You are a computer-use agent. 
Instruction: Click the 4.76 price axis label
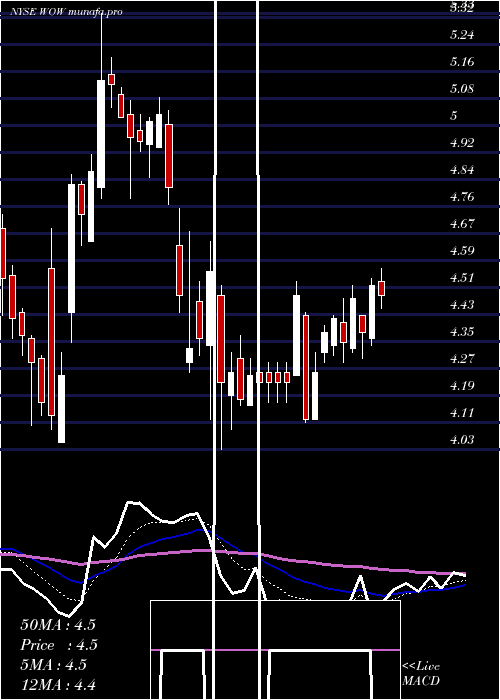point(462,196)
